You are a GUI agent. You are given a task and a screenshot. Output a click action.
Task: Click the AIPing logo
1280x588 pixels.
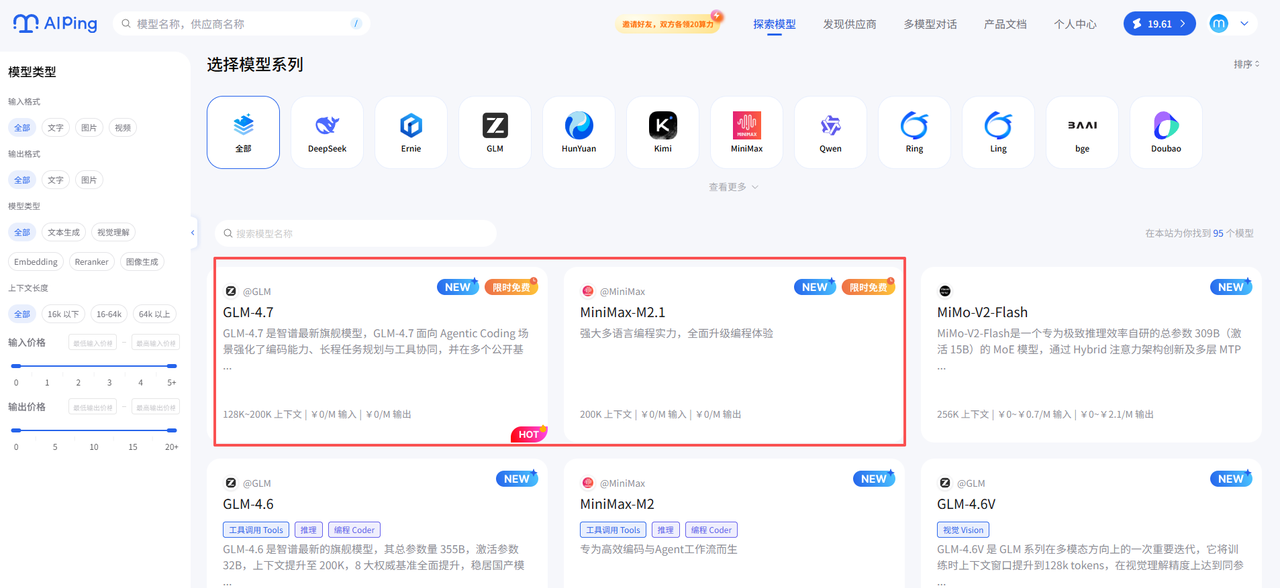55,23
